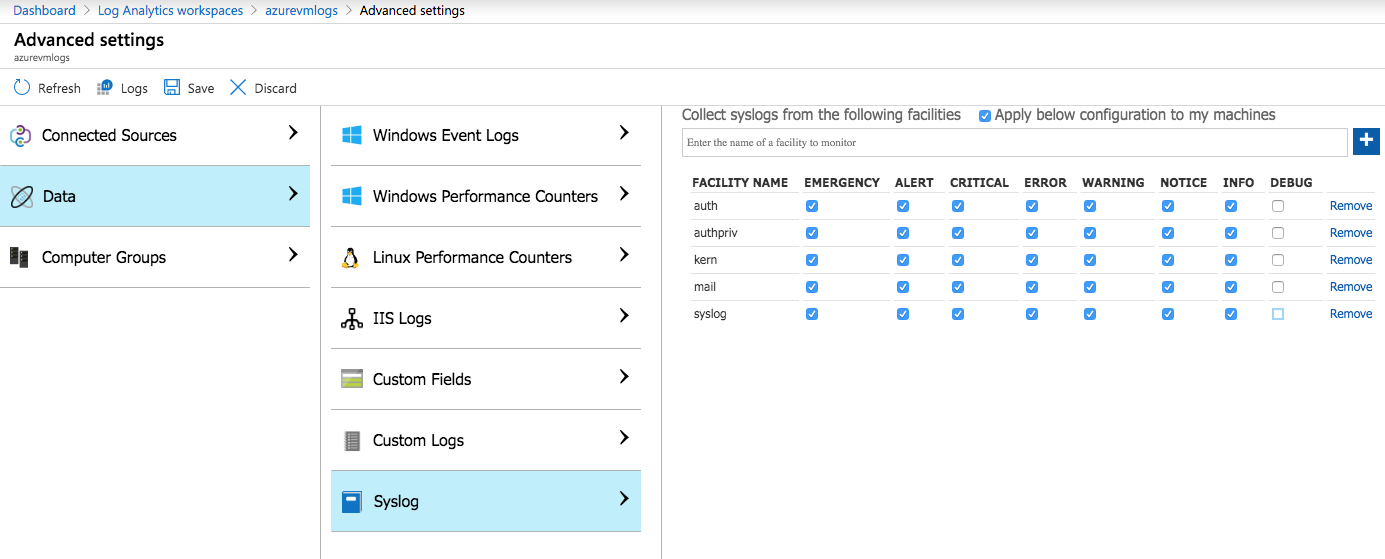This screenshot has height=559, width=1385.
Task: Click the DEBUG column header
Action: 1291,183
